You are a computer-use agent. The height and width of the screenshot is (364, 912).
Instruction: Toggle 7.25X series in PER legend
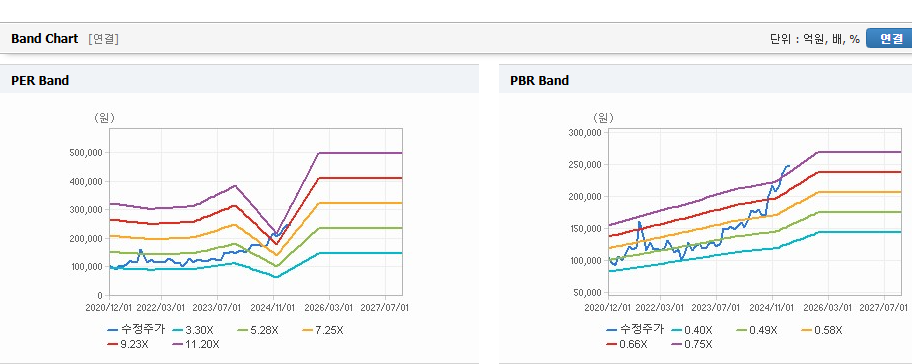tap(323, 330)
